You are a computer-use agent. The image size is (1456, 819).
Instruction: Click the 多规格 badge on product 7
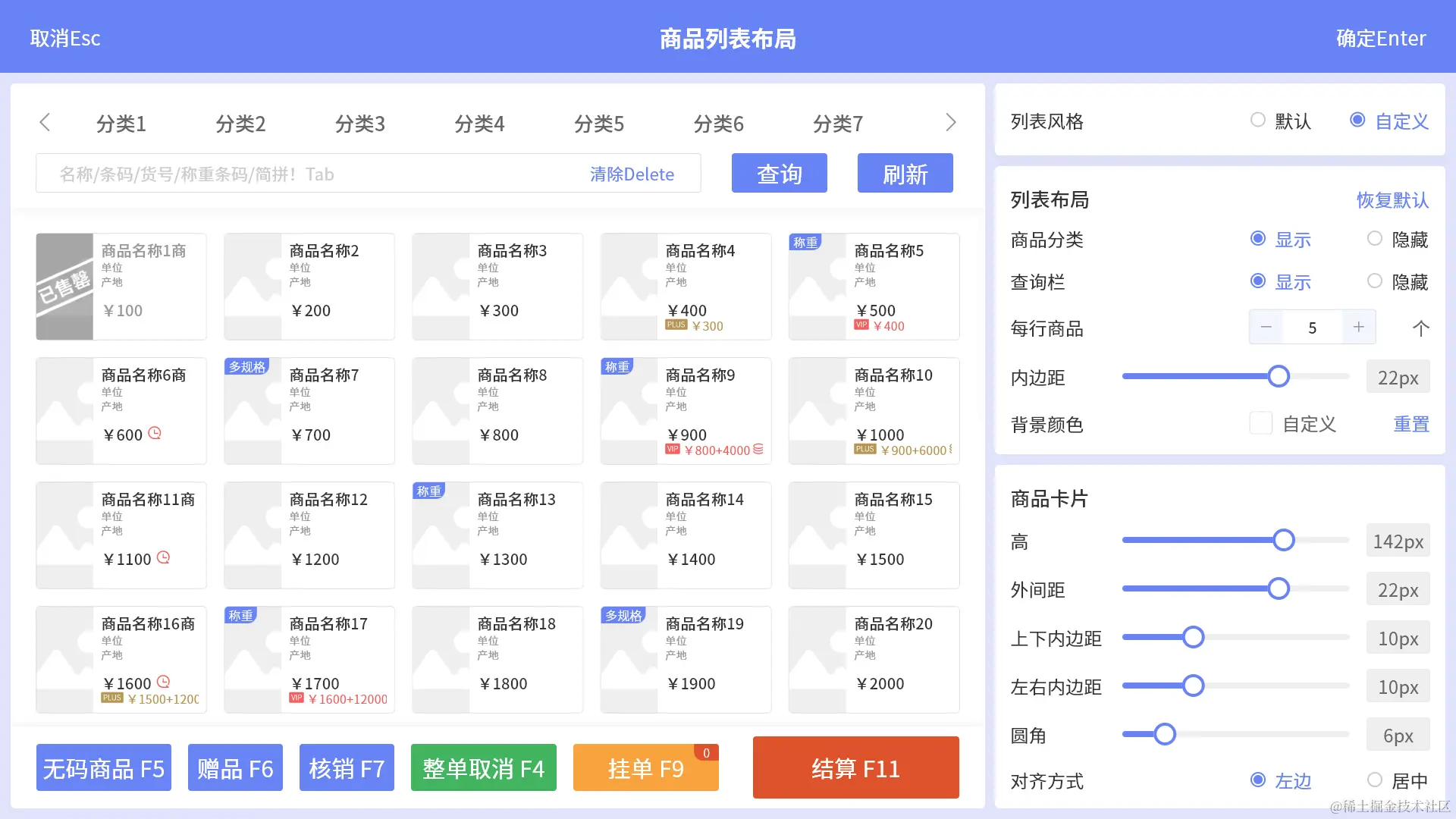(x=247, y=366)
